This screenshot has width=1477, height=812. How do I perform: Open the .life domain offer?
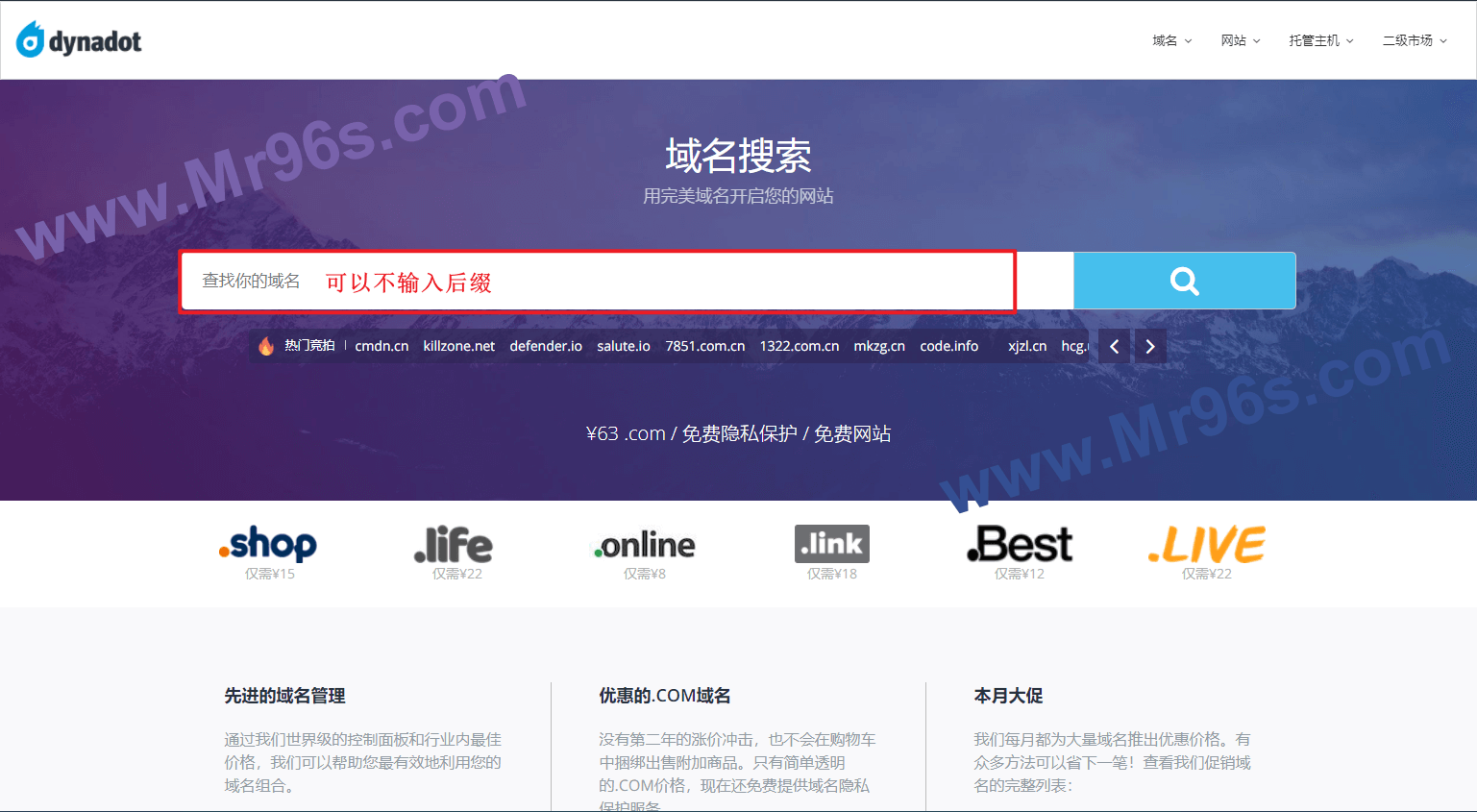454,544
